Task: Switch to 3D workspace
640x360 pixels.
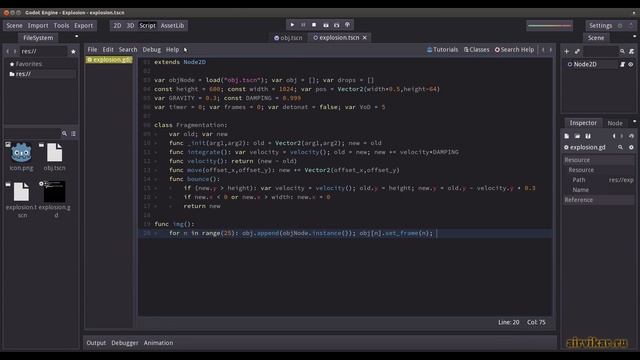Action: pyautogui.click(x=130, y=25)
